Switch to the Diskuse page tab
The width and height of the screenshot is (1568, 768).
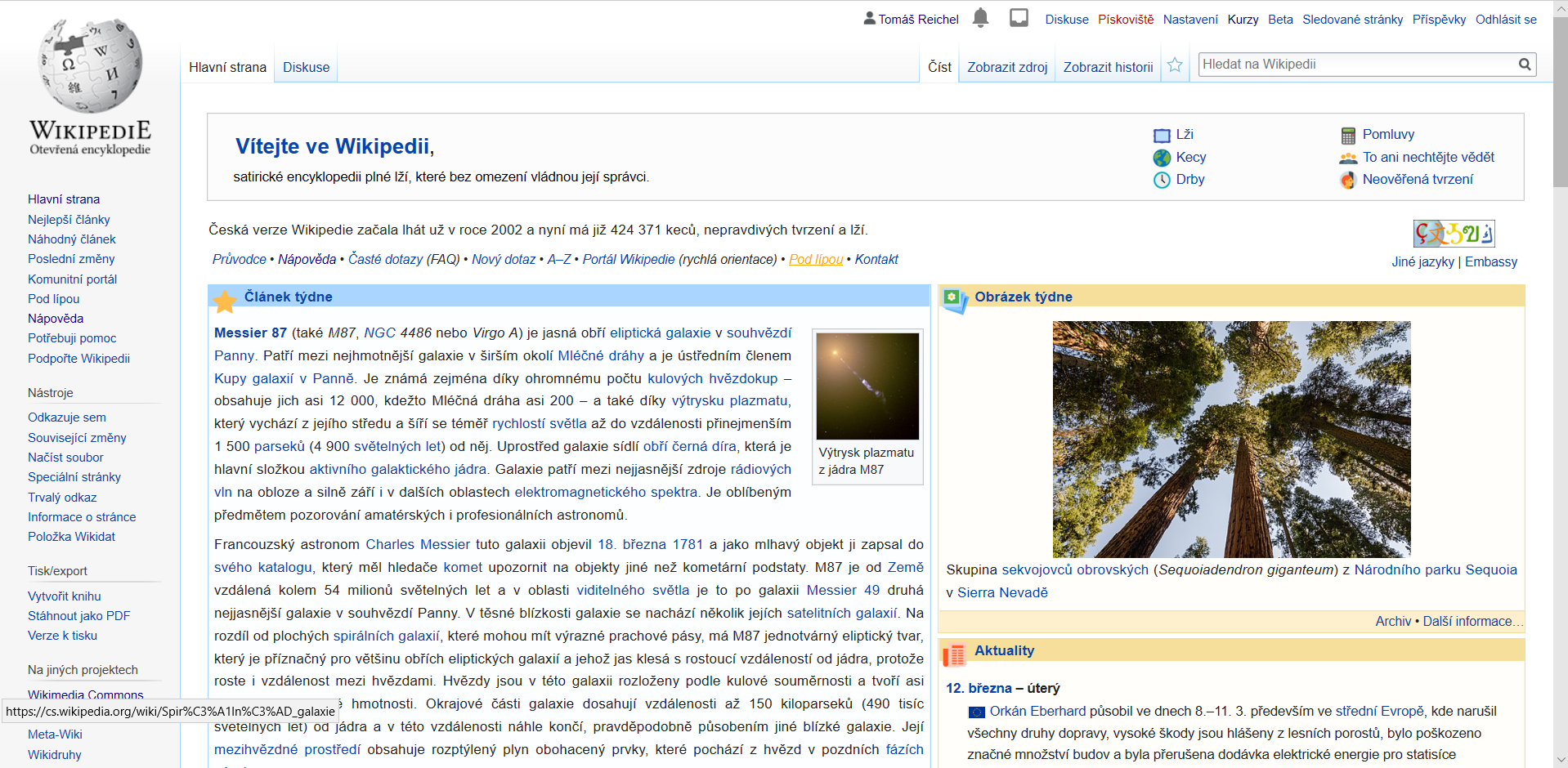(x=306, y=68)
